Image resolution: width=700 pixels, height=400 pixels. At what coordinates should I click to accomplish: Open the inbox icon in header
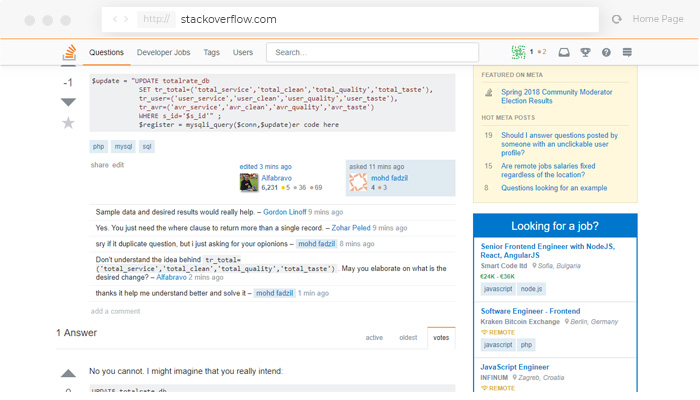click(x=564, y=52)
